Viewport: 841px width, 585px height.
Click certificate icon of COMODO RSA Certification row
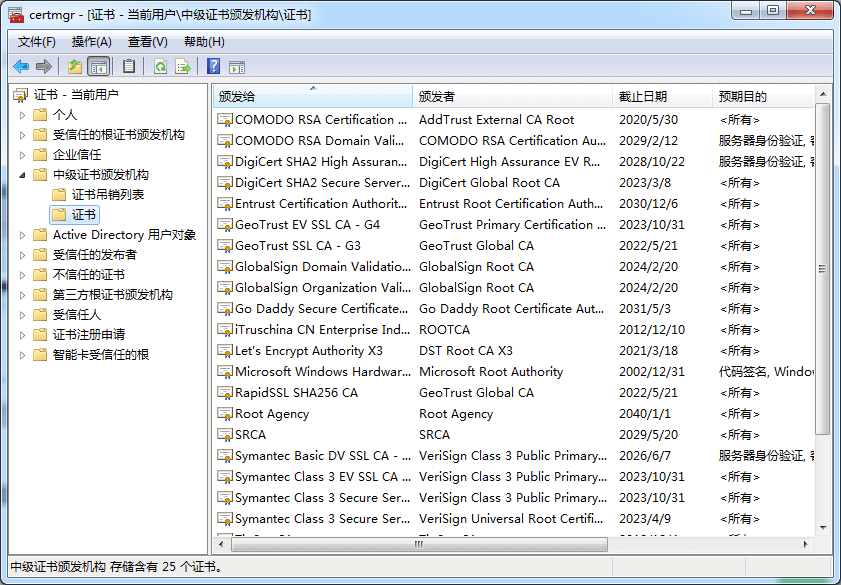(225, 120)
